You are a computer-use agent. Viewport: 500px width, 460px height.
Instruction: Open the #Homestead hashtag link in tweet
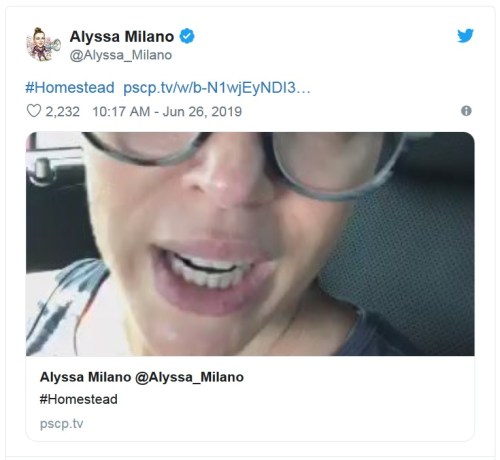tap(70, 88)
